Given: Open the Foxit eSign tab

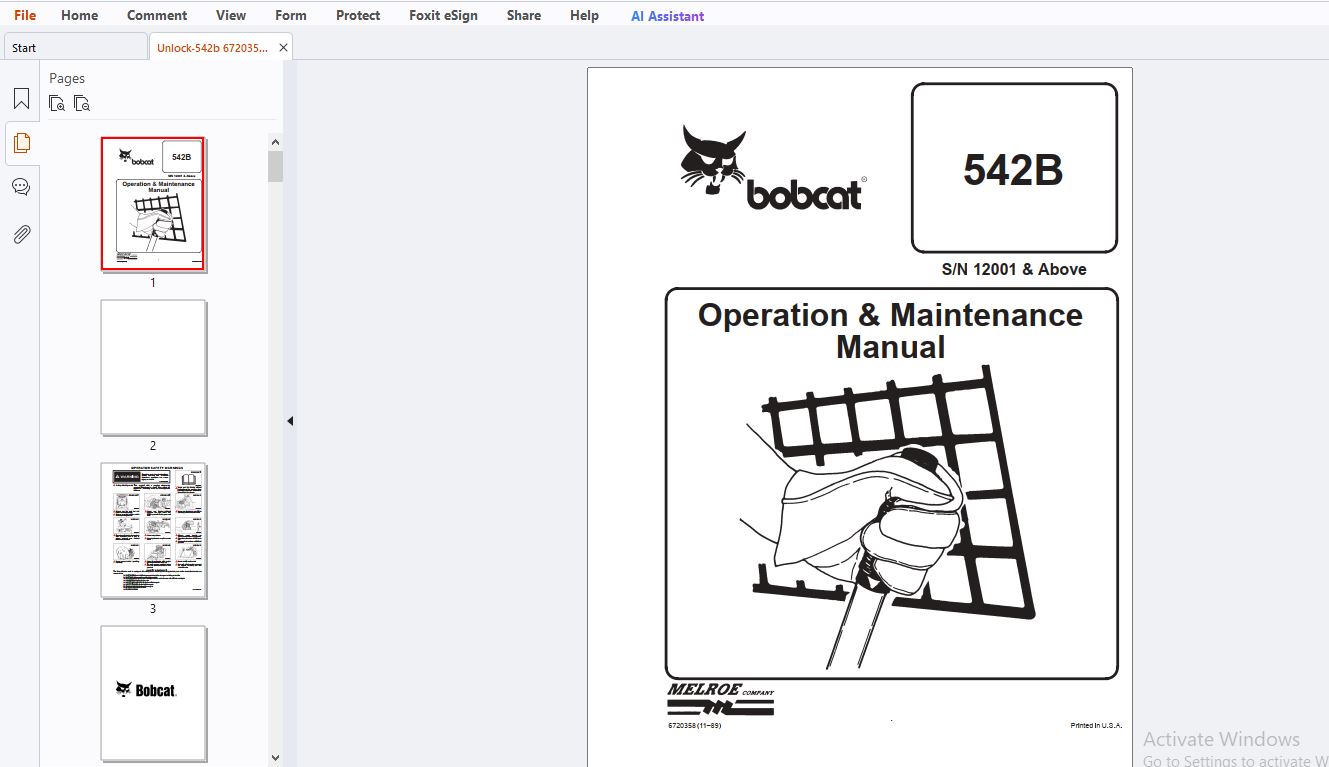Looking at the screenshot, I should tap(443, 15).
